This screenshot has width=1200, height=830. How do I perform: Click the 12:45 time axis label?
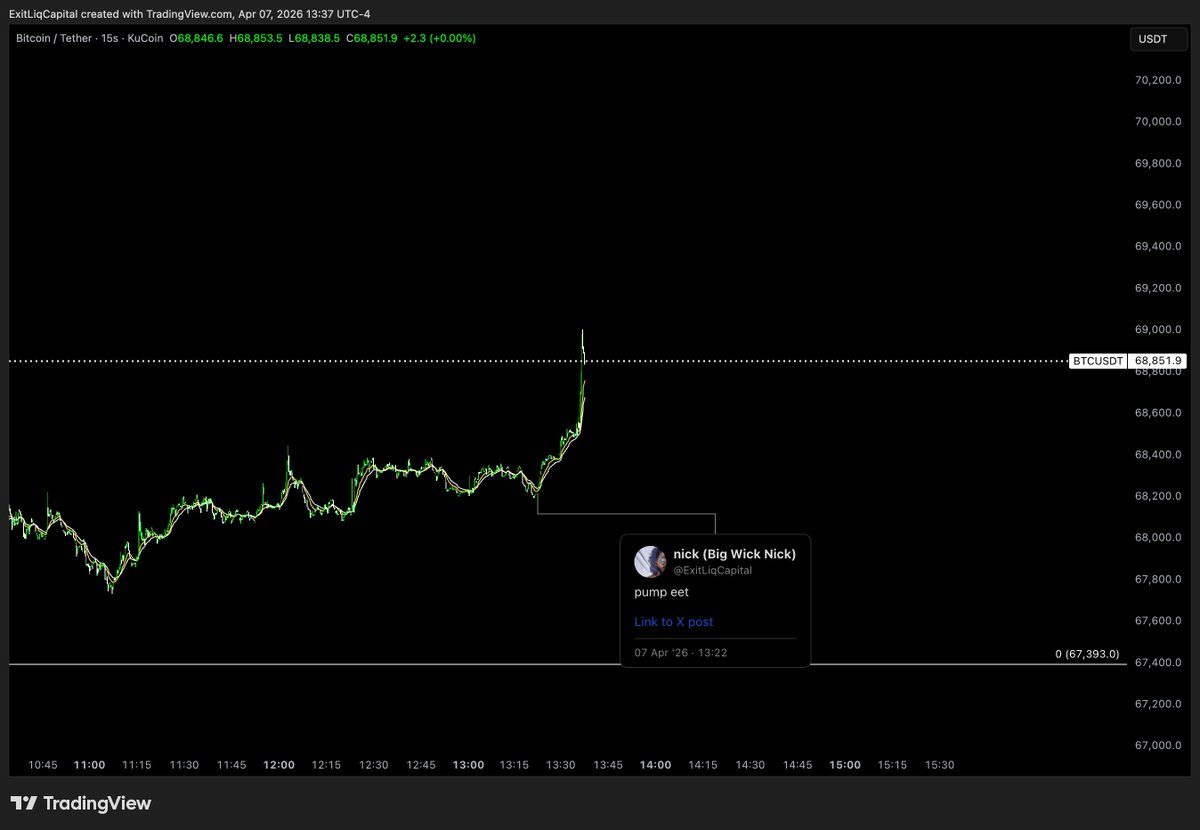point(421,765)
